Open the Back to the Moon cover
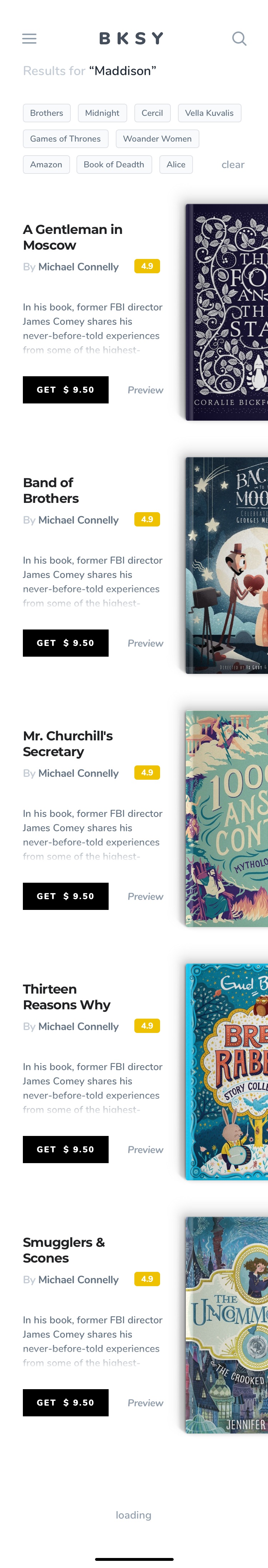This screenshot has width=268, height=1568. [x=227, y=565]
